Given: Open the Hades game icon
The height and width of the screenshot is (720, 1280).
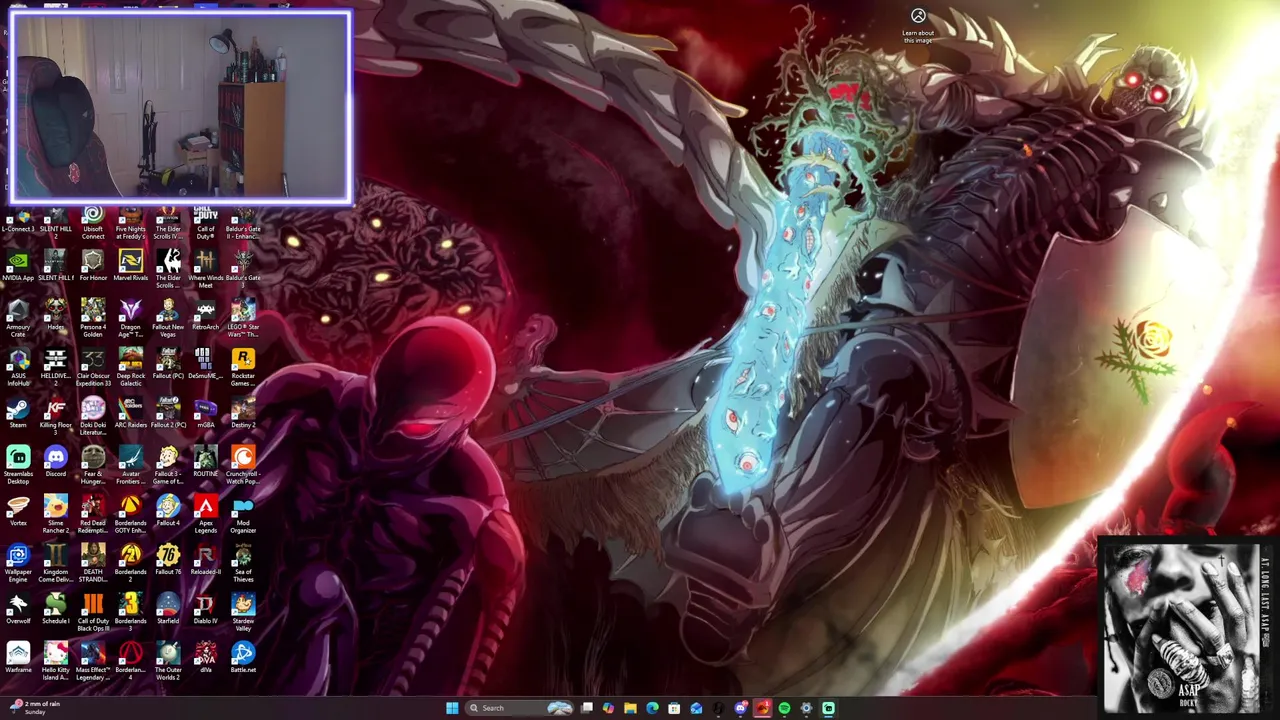Looking at the screenshot, I should click(56, 315).
